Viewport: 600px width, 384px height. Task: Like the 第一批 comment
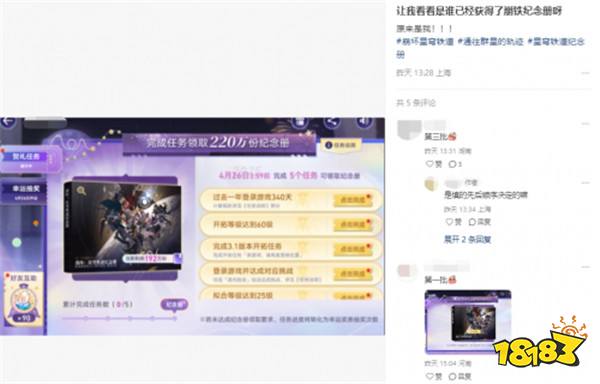click(434, 376)
